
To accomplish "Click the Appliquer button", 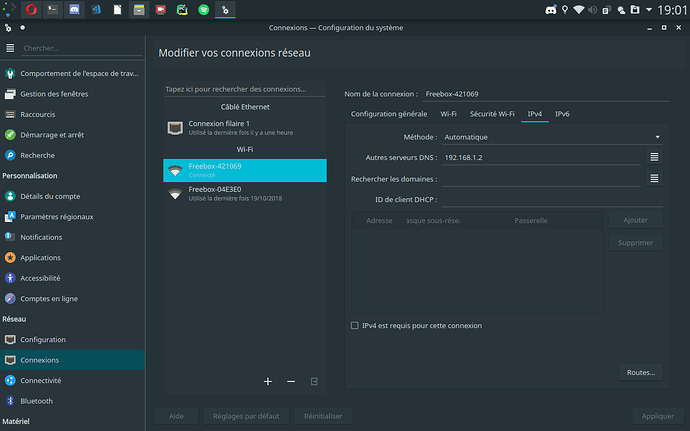I will pyautogui.click(x=657, y=416).
